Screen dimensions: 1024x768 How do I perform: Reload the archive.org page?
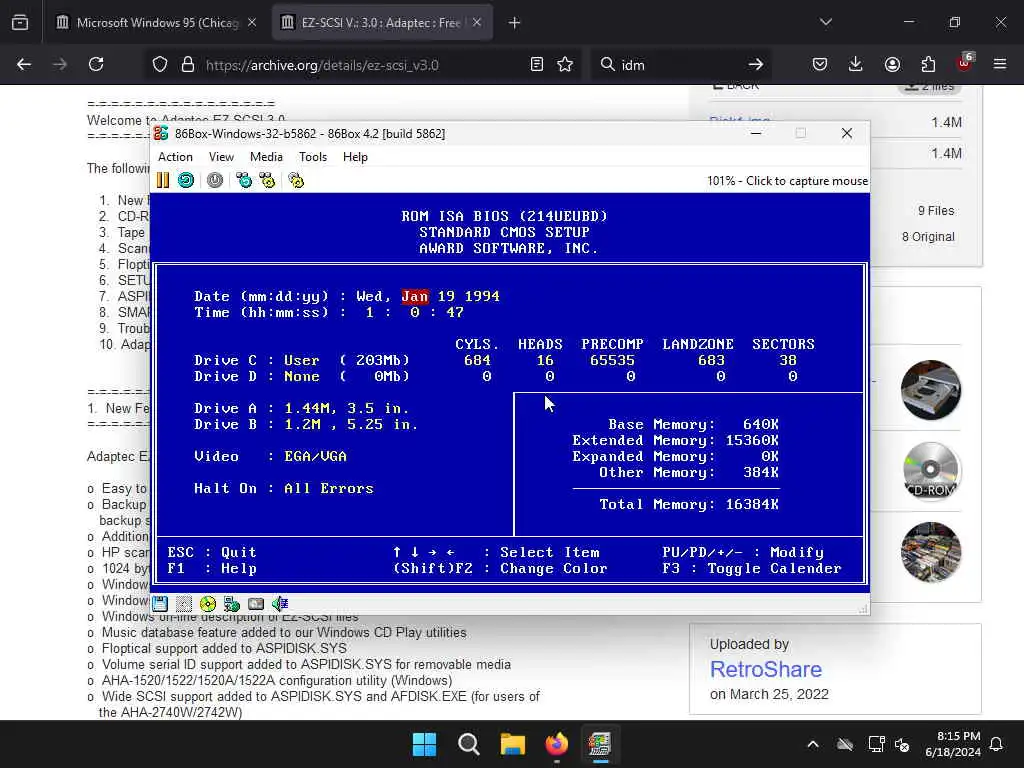(x=96, y=65)
